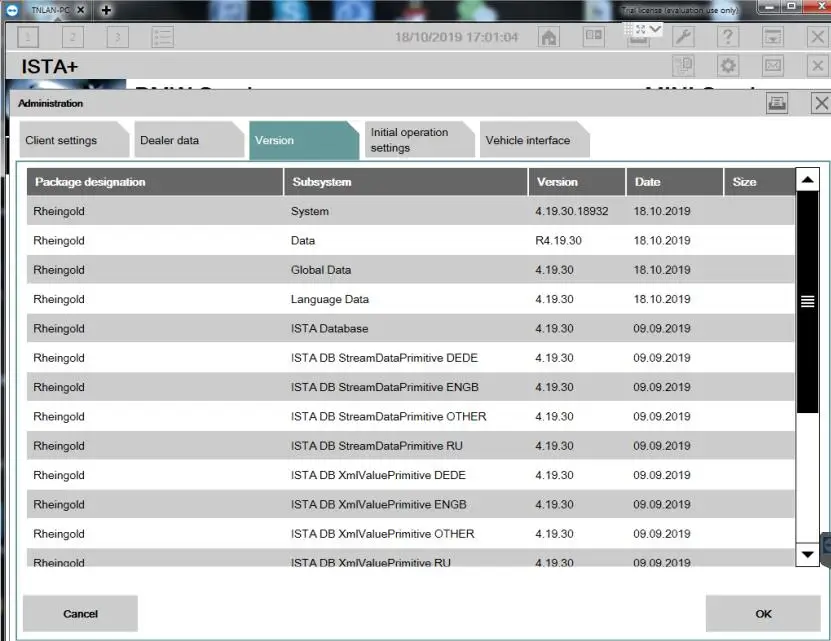This screenshot has width=831, height=641.
Task: Click toolbar box number 2
Action: [73, 37]
